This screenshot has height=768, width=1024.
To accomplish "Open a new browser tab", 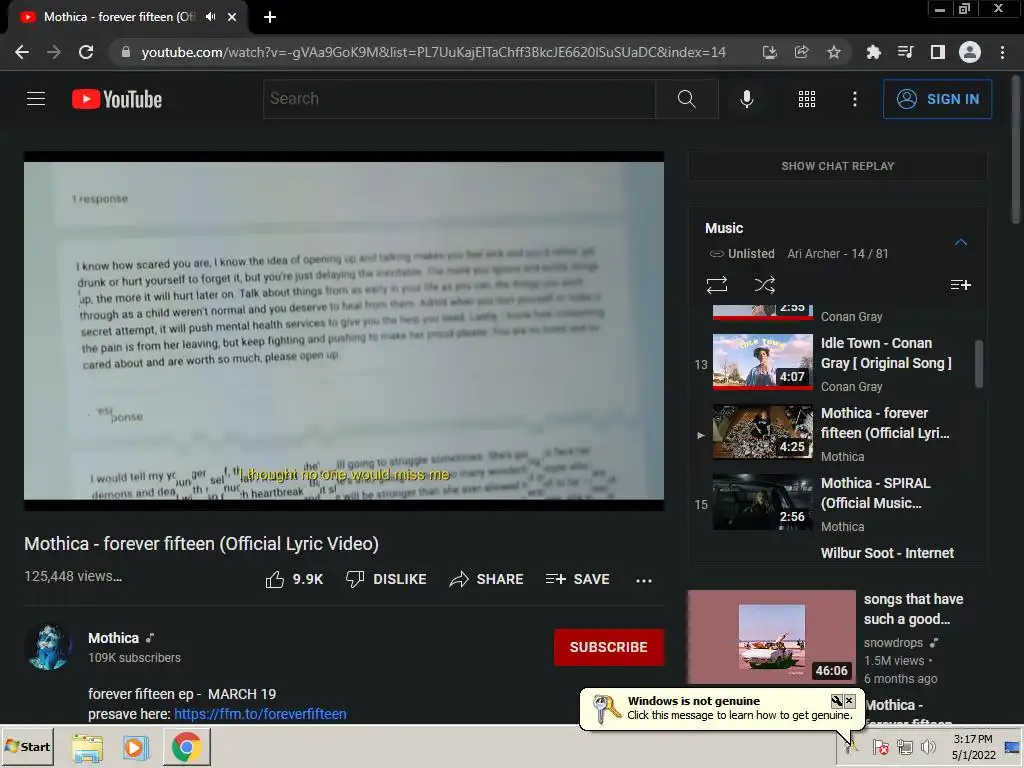I will click(270, 17).
